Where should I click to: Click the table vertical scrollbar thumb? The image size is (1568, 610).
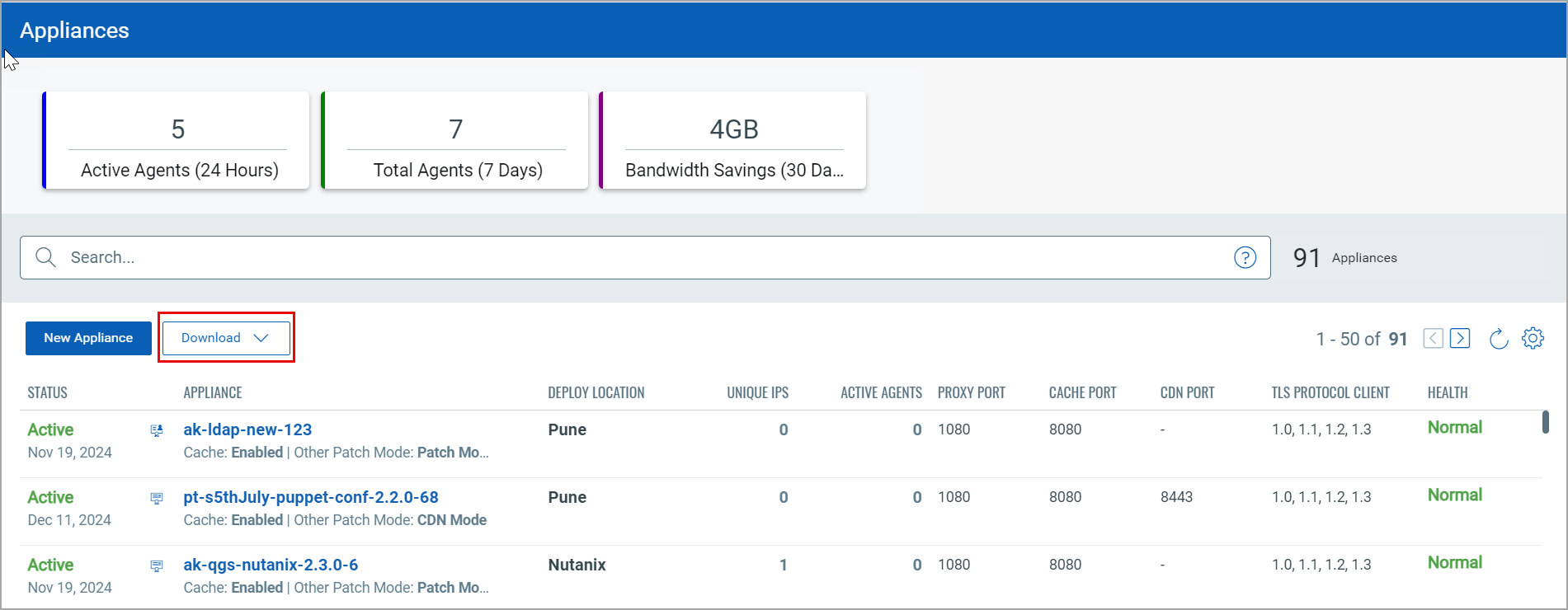pyautogui.click(x=1545, y=422)
